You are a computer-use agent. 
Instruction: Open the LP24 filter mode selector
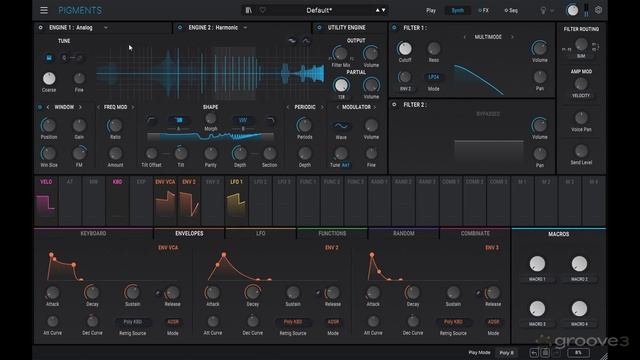433,77
